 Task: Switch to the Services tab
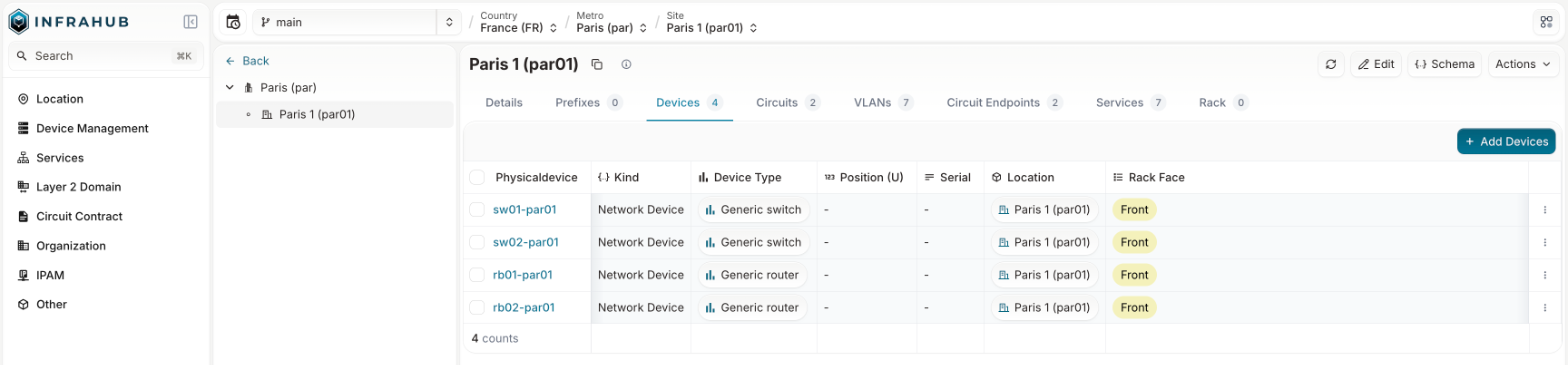[x=1131, y=102]
